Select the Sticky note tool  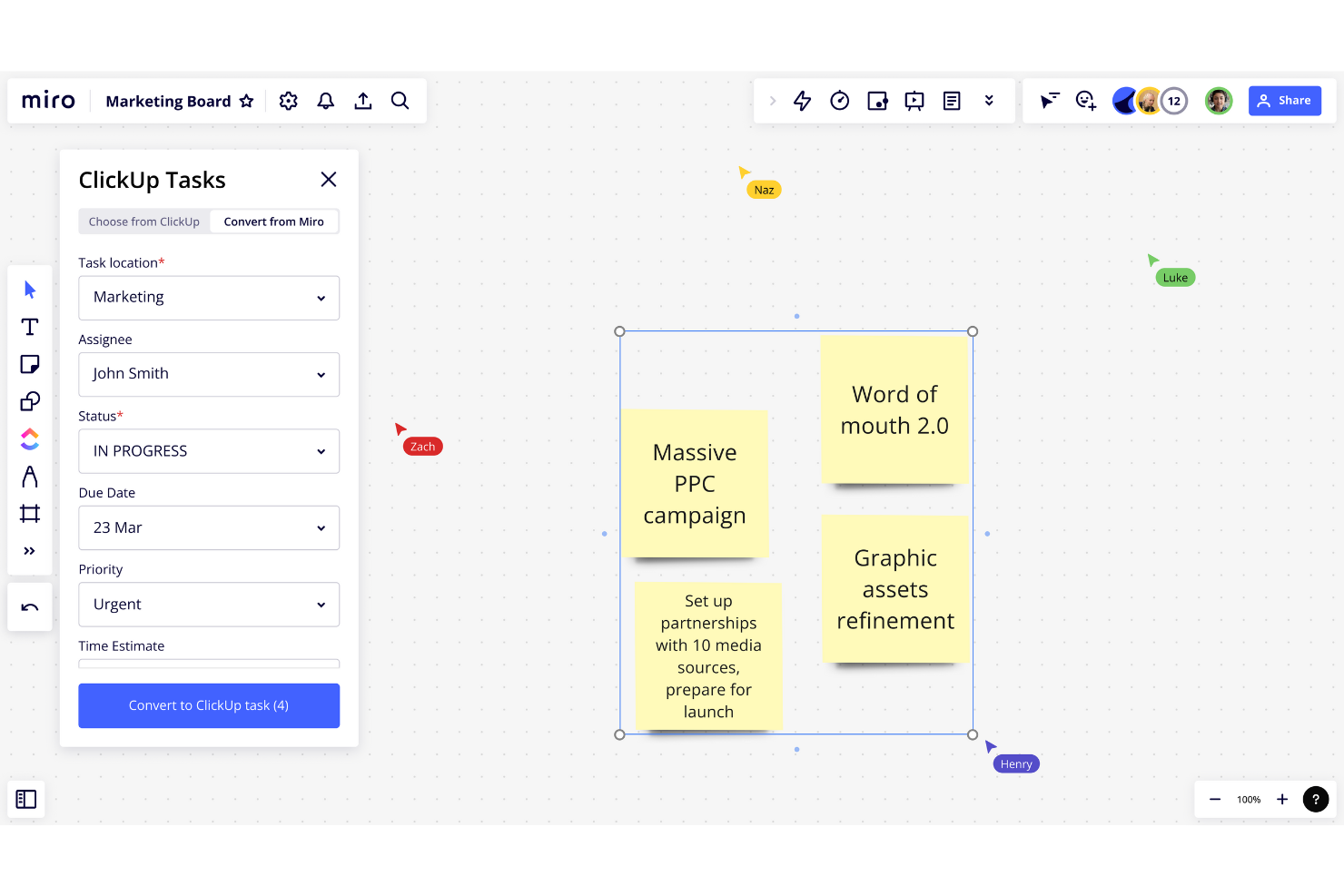30,364
